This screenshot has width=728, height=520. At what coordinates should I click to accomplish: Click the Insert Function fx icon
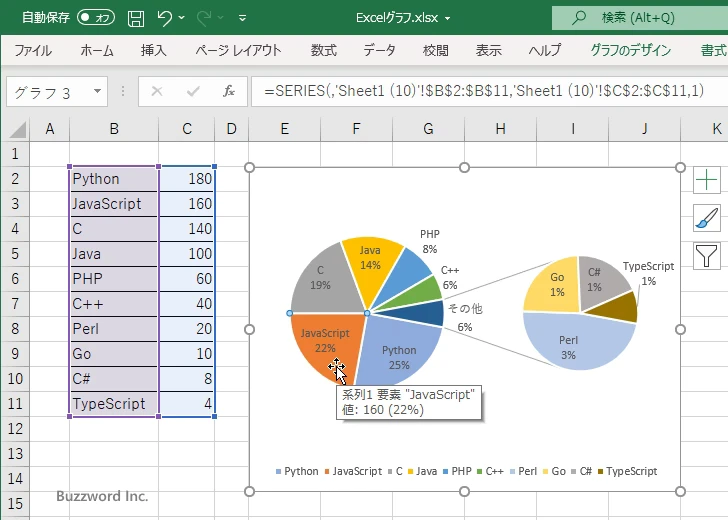point(228,91)
